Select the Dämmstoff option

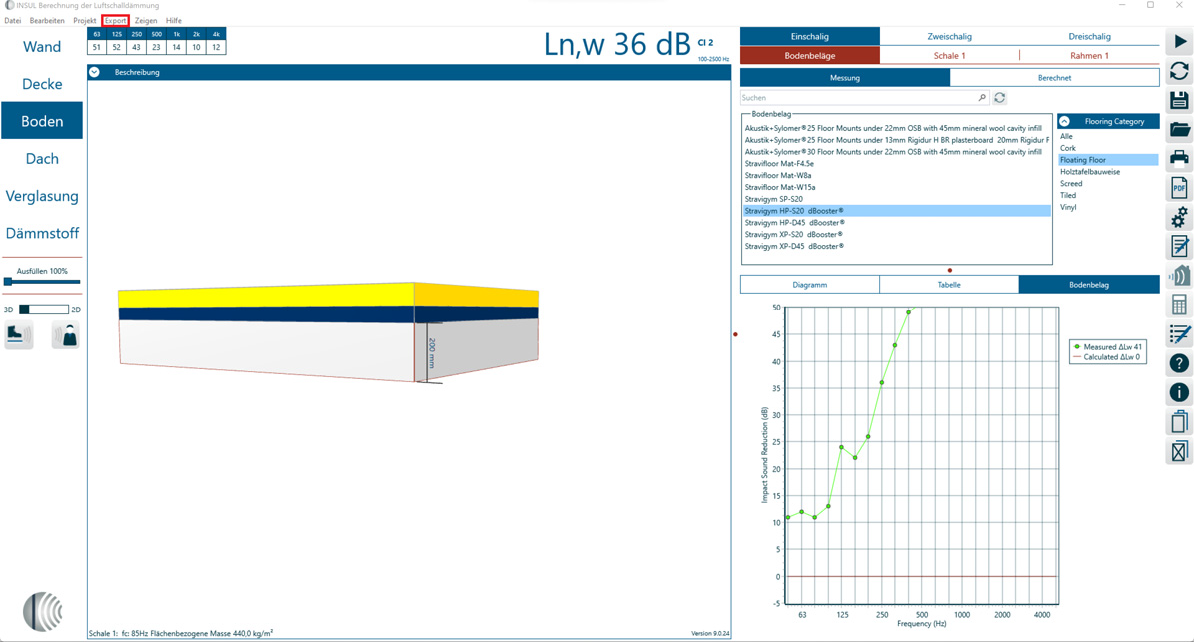pos(42,233)
